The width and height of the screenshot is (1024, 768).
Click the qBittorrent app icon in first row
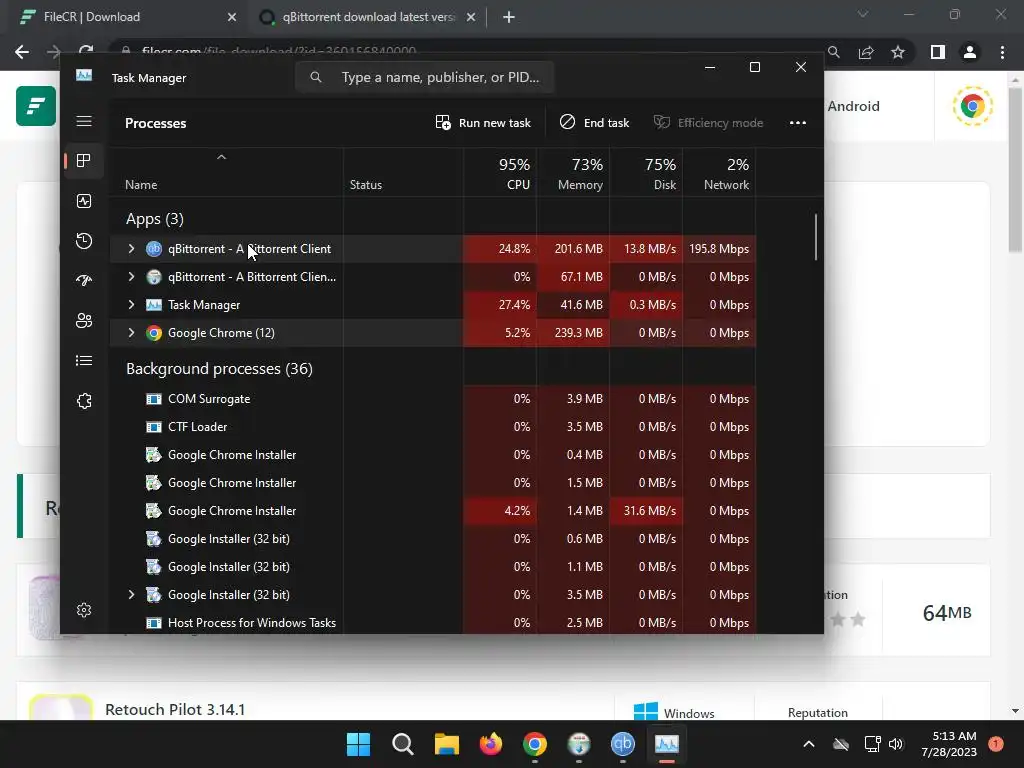click(x=154, y=249)
